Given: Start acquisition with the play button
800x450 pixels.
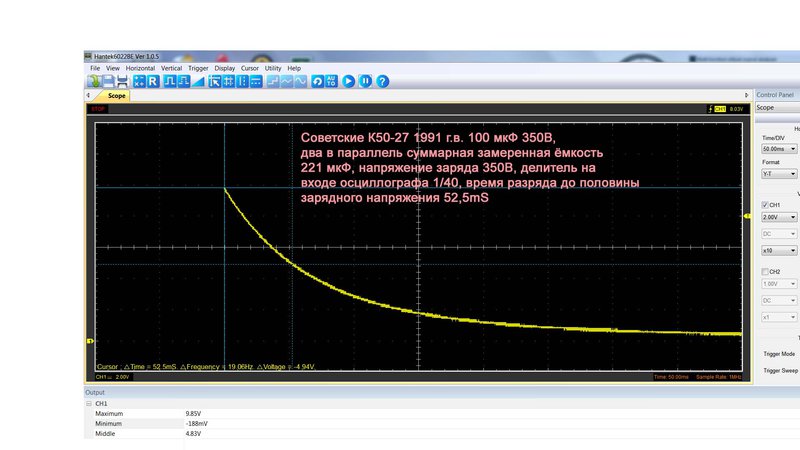Looking at the screenshot, I should pos(348,81).
